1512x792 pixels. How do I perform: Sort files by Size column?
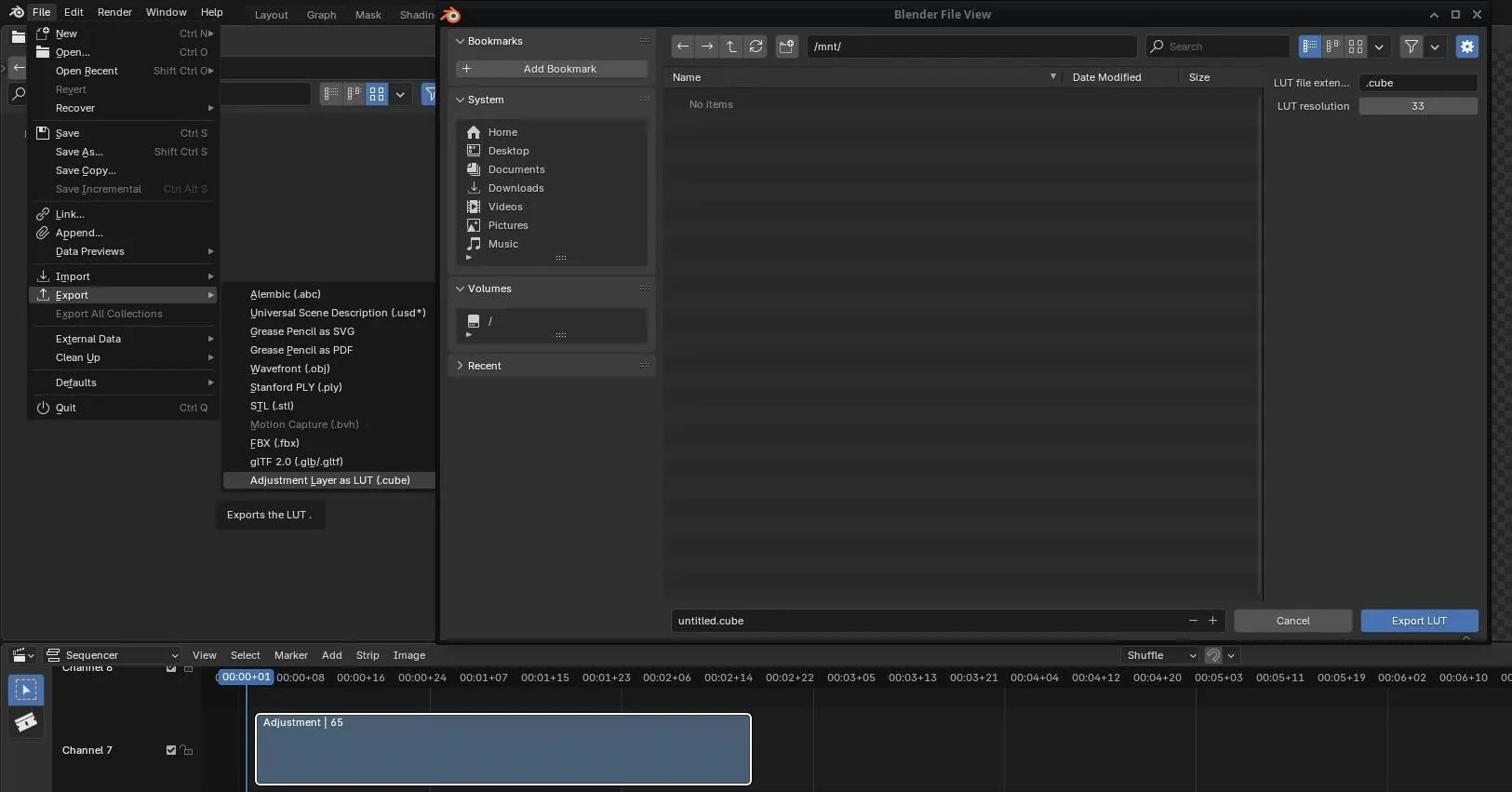1221,77
